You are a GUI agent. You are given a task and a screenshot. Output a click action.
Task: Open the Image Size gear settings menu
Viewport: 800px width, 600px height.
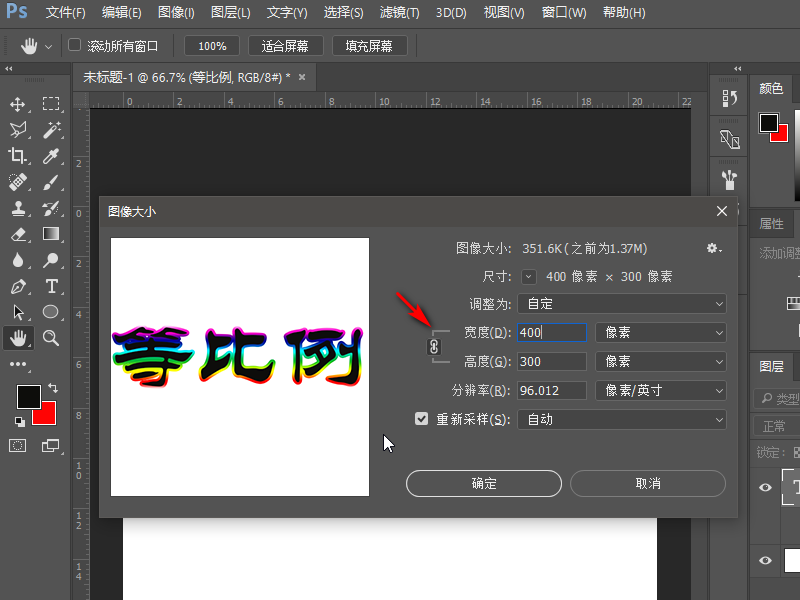point(714,248)
